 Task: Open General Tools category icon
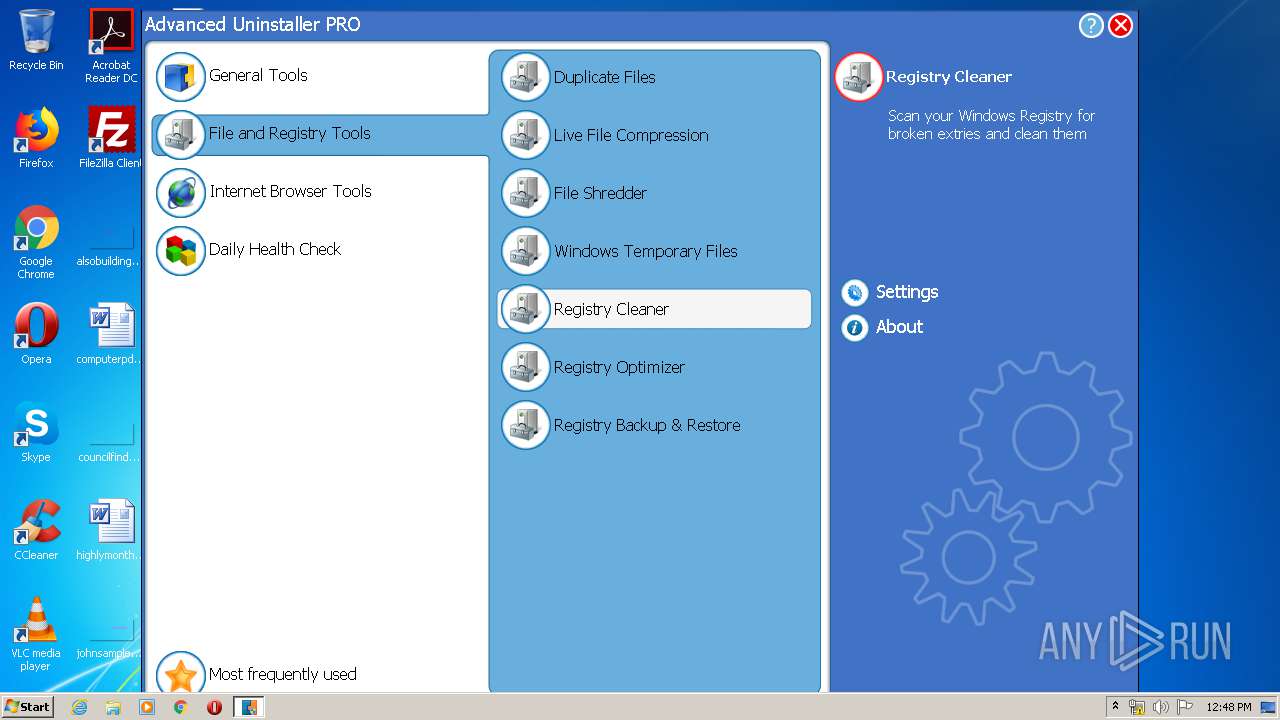click(x=181, y=77)
